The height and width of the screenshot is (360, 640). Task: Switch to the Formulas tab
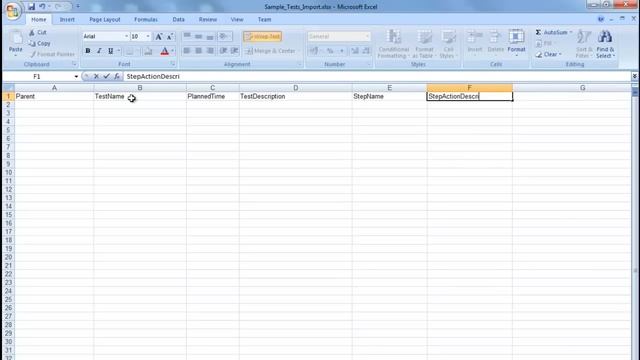coord(146,20)
